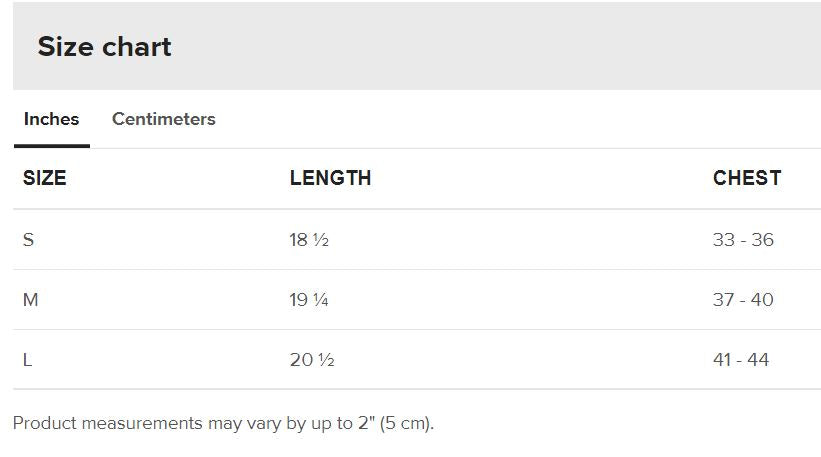Select the L size row label
Image resolution: width=821 pixels, height=457 pixels.
27,360
